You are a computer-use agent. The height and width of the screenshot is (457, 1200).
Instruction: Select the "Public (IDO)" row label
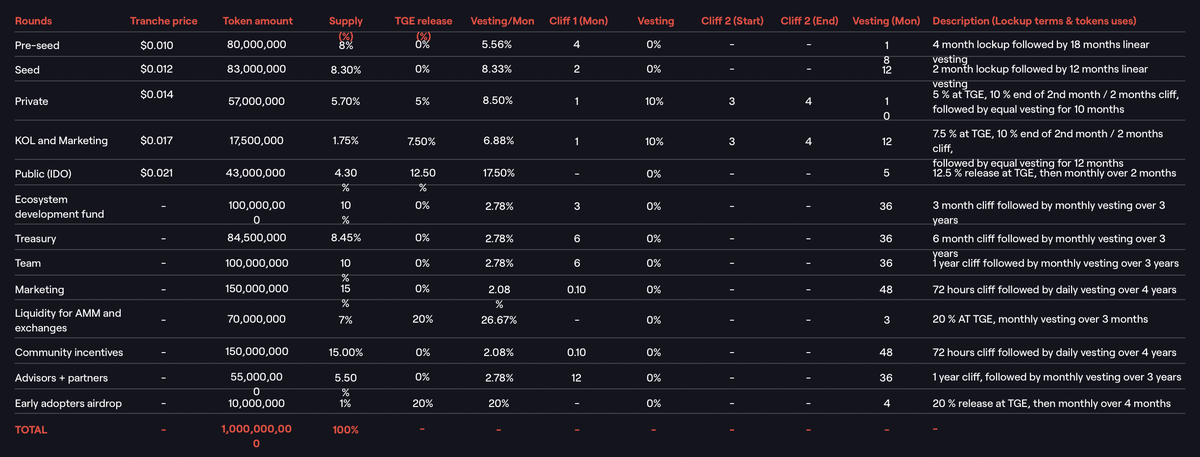click(x=44, y=173)
